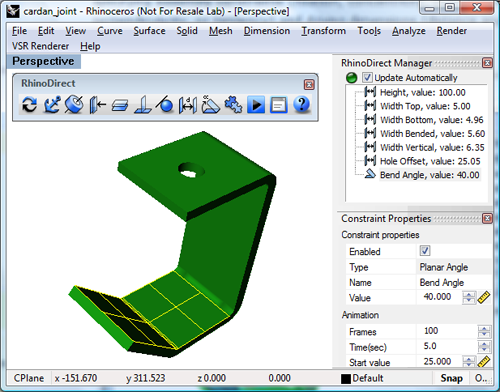The width and height of the screenshot is (500, 392).
Task: Open the Edit menu
Action: tap(46, 31)
